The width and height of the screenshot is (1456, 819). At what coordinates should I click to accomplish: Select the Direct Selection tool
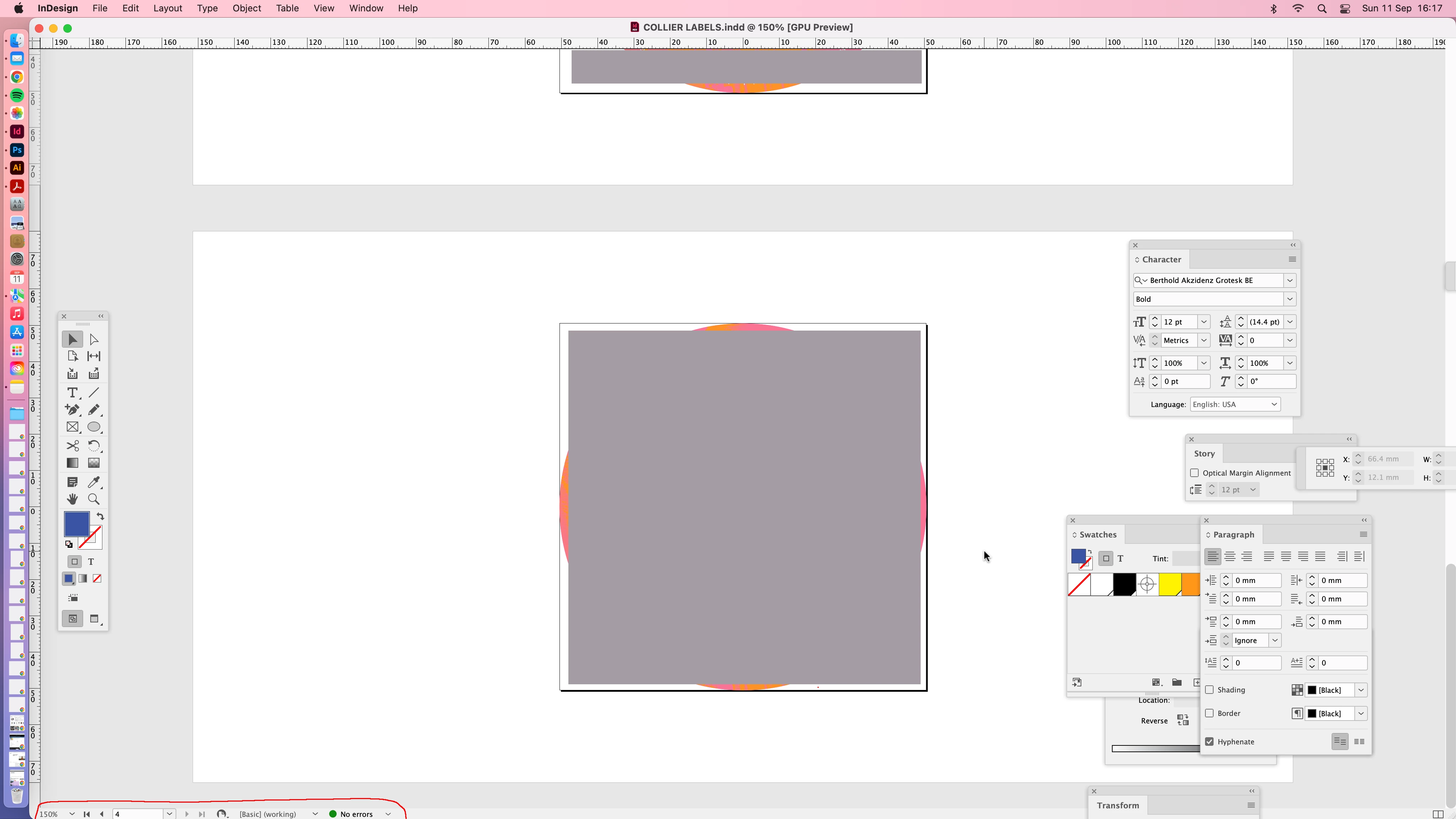coord(94,339)
